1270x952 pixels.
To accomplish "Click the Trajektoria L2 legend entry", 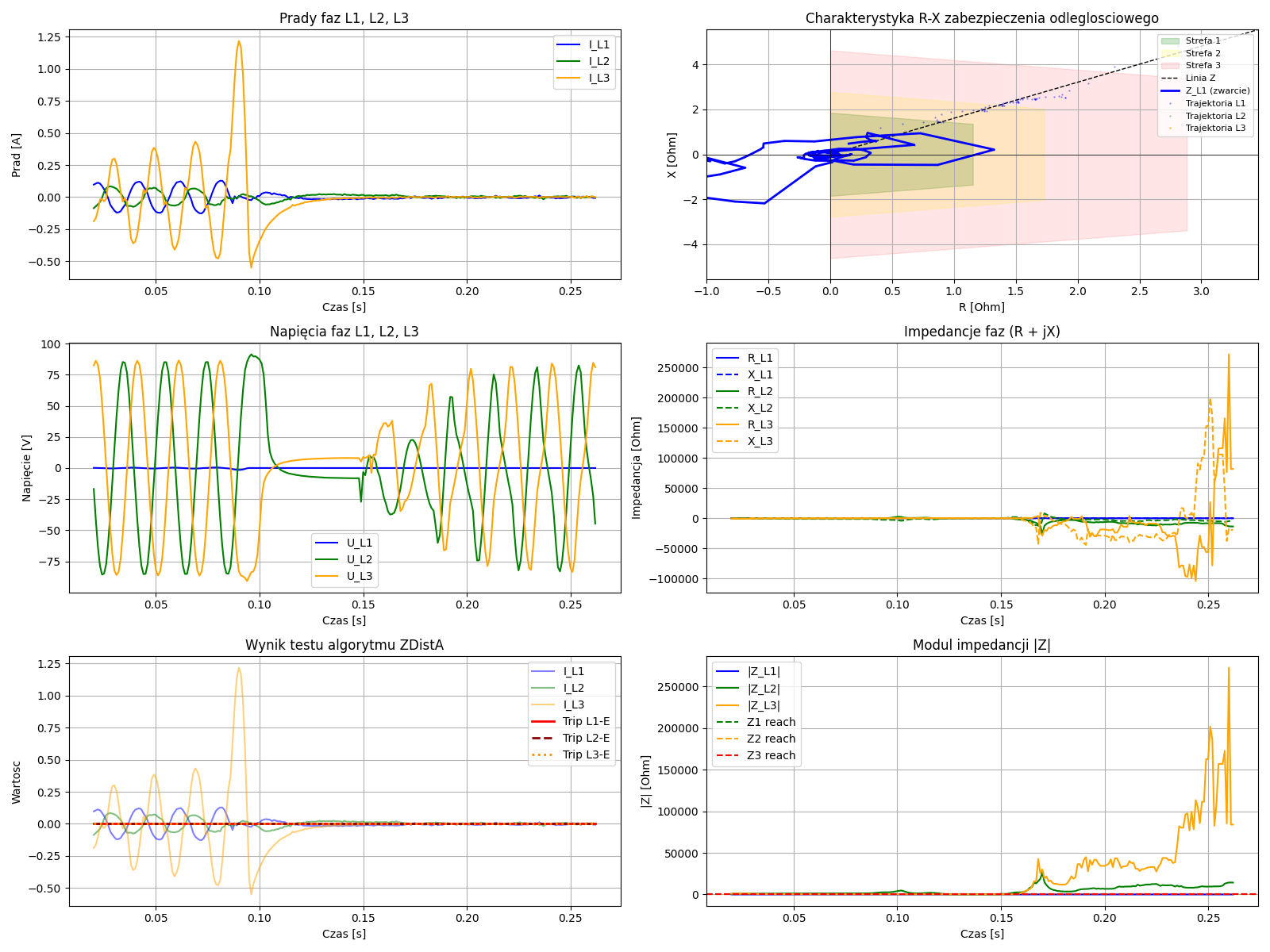I will (x=1215, y=116).
